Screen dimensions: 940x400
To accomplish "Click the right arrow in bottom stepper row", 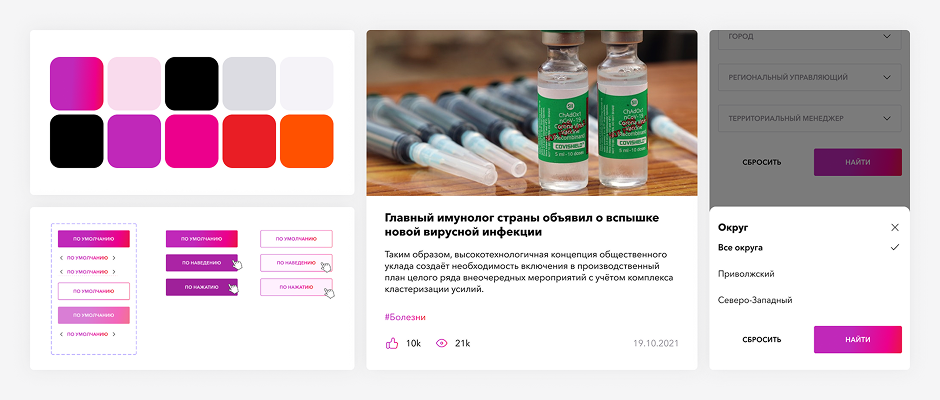I will (114, 334).
